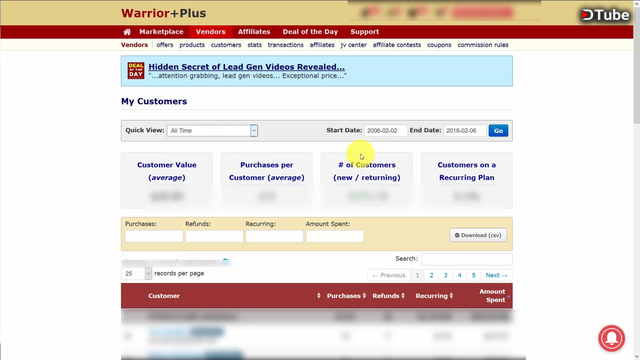Image resolution: width=640 pixels, height=360 pixels.
Task: Click Hidden Secret of Lead Gen Videos link
Action: [x=247, y=67]
